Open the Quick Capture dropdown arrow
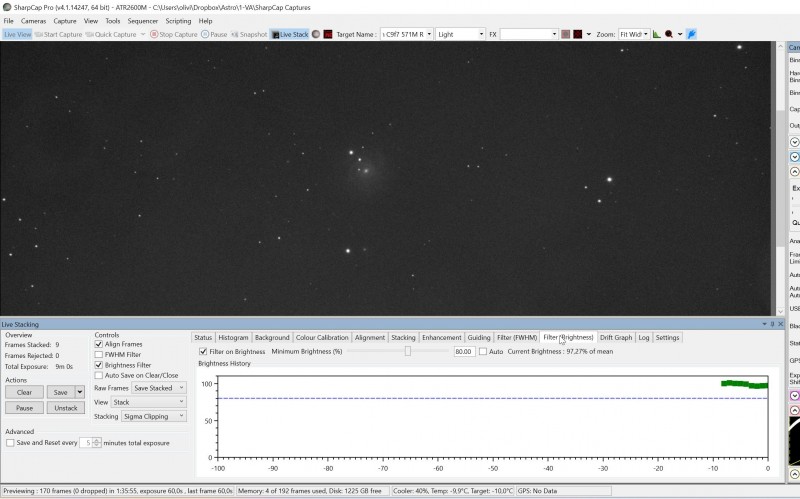 (x=143, y=34)
